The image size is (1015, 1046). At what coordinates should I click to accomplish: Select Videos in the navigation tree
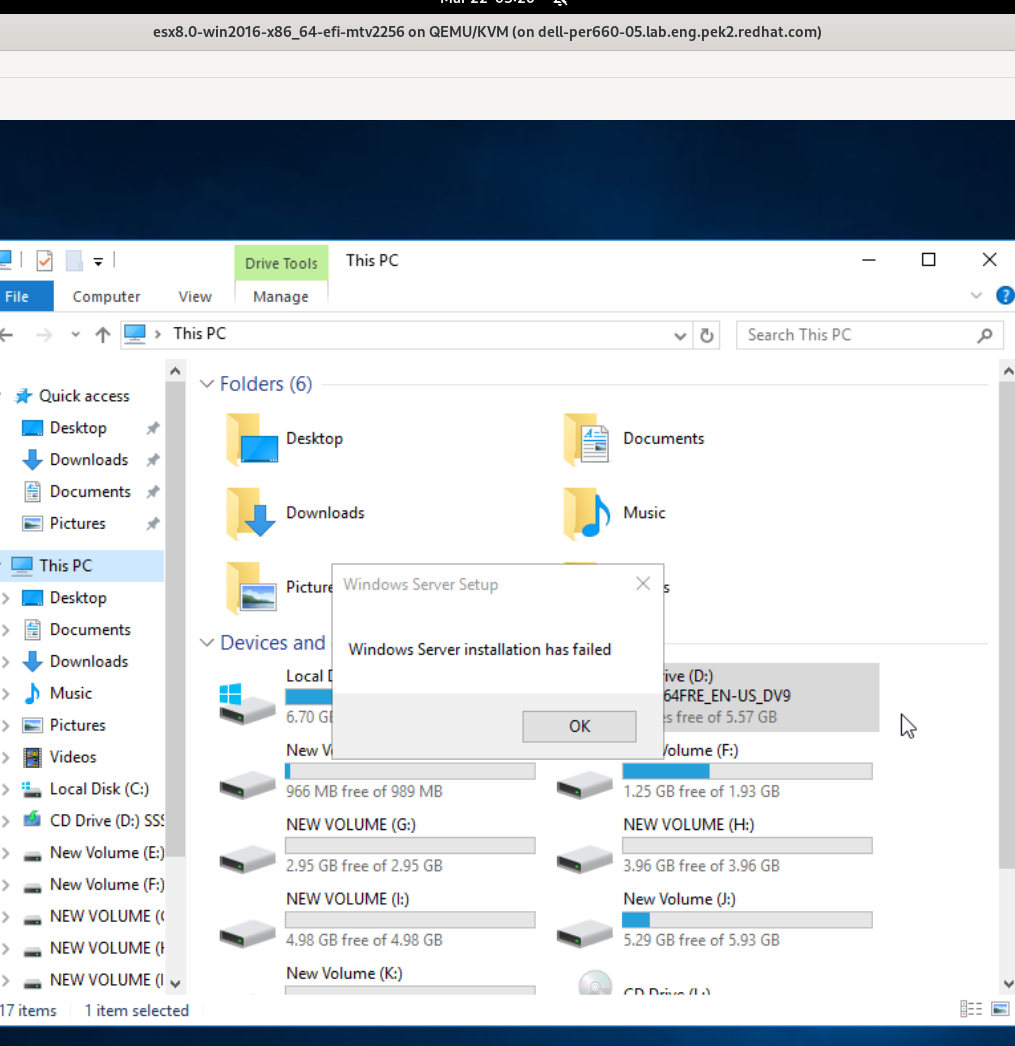[73, 757]
